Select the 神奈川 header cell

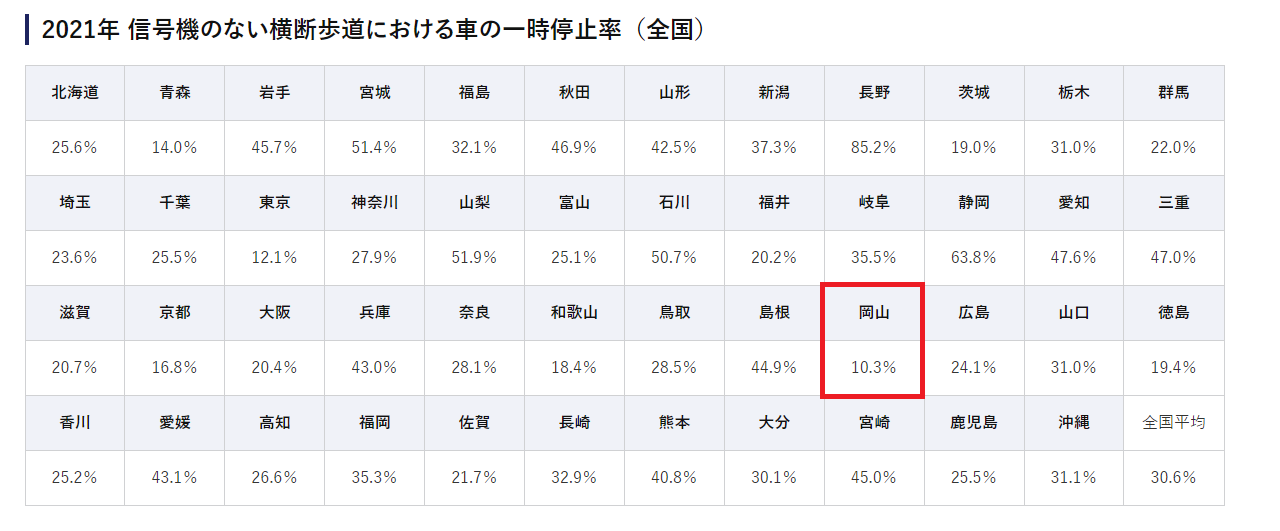click(x=375, y=203)
